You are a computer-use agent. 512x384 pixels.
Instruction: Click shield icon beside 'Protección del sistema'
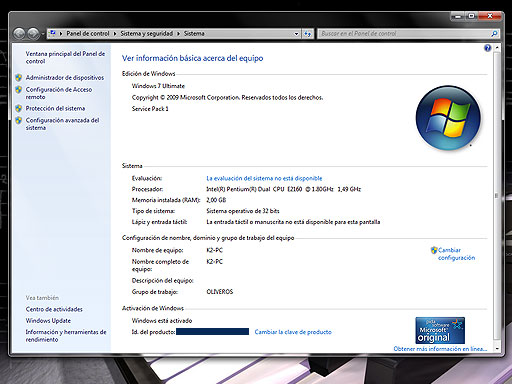coord(19,108)
